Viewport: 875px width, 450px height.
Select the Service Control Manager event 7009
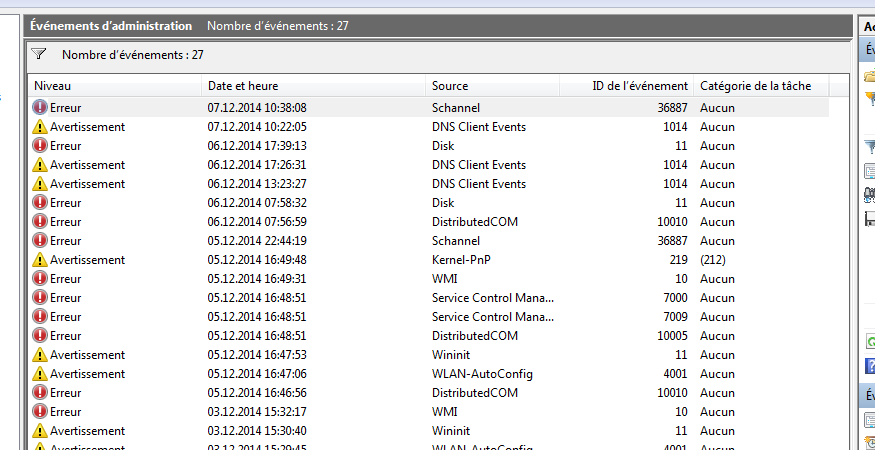point(492,317)
